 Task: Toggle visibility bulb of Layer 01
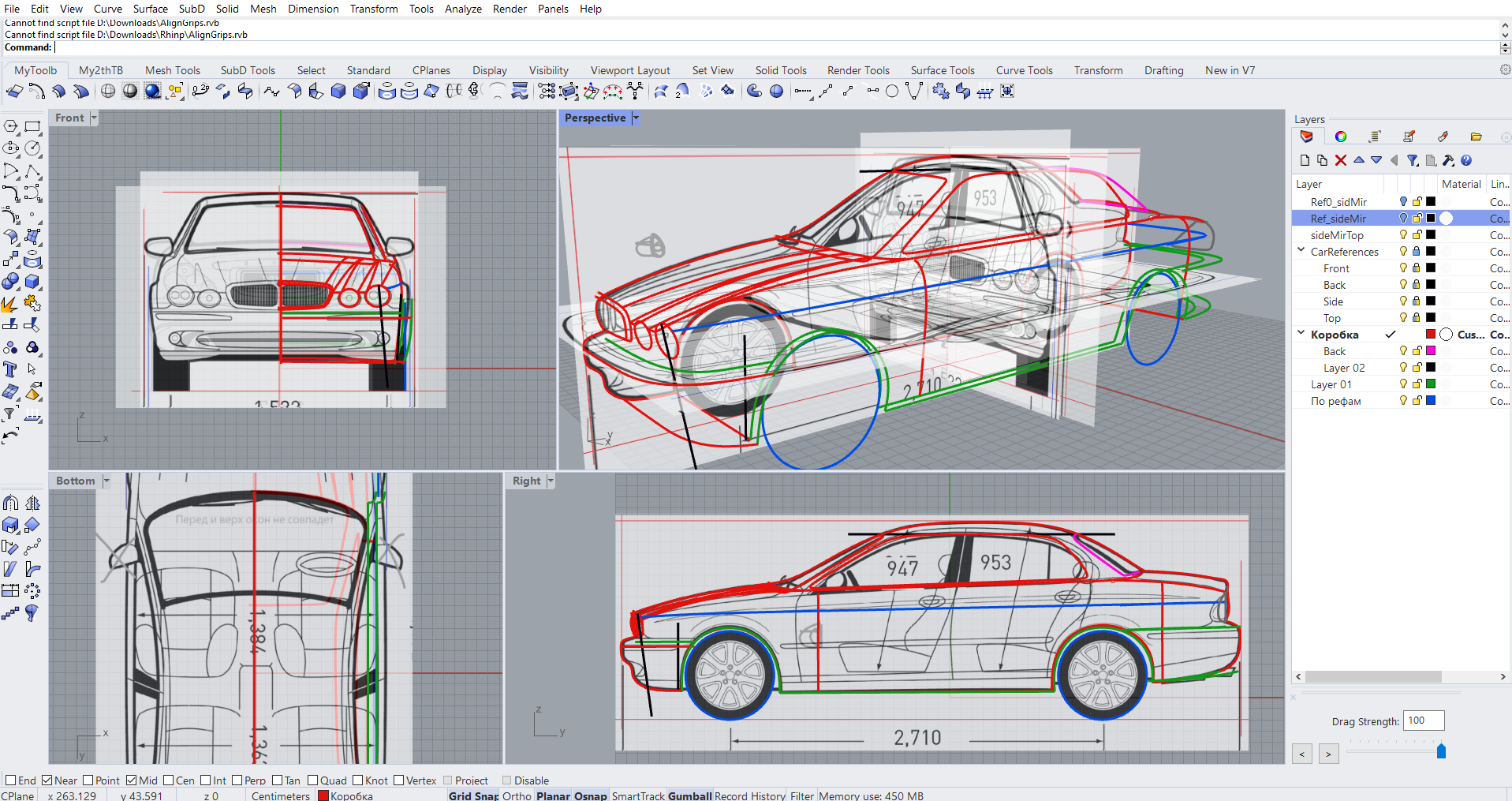[1403, 384]
